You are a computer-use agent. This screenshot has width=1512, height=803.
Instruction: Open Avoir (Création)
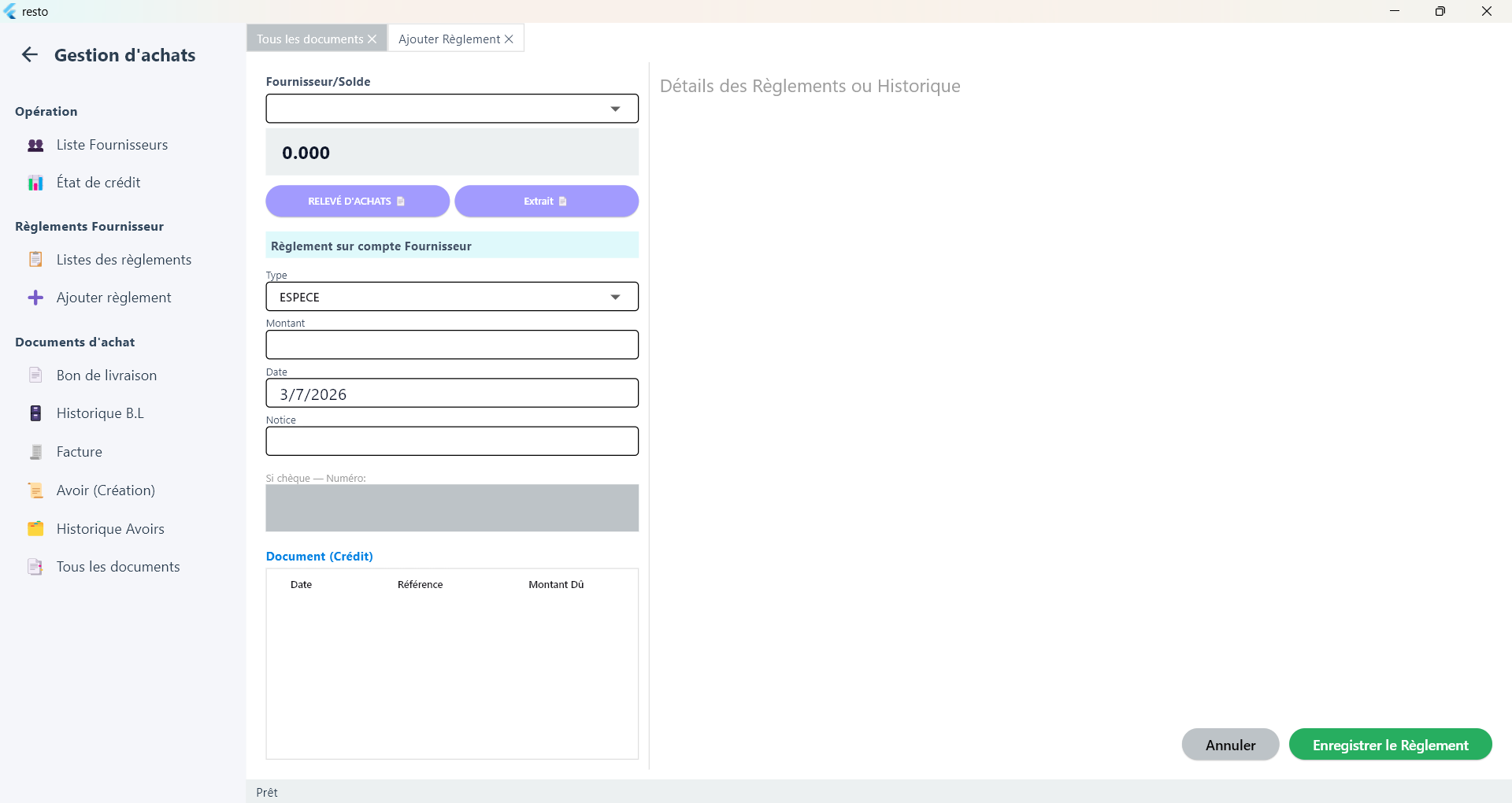pos(106,490)
